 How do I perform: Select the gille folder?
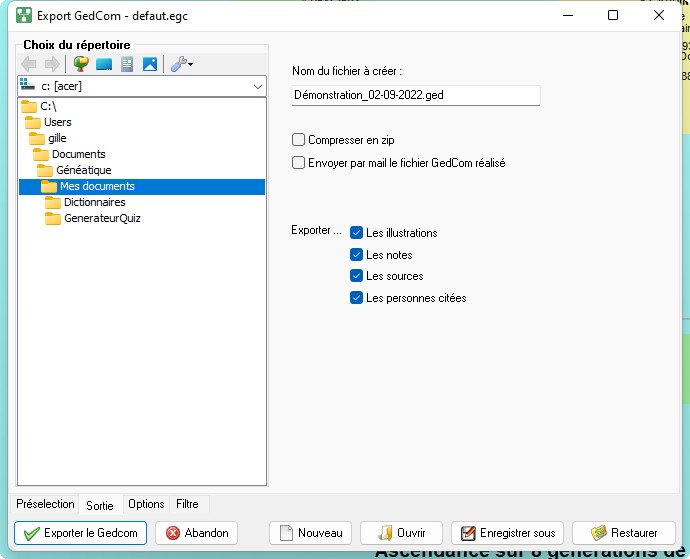pyautogui.click(x=48, y=138)
